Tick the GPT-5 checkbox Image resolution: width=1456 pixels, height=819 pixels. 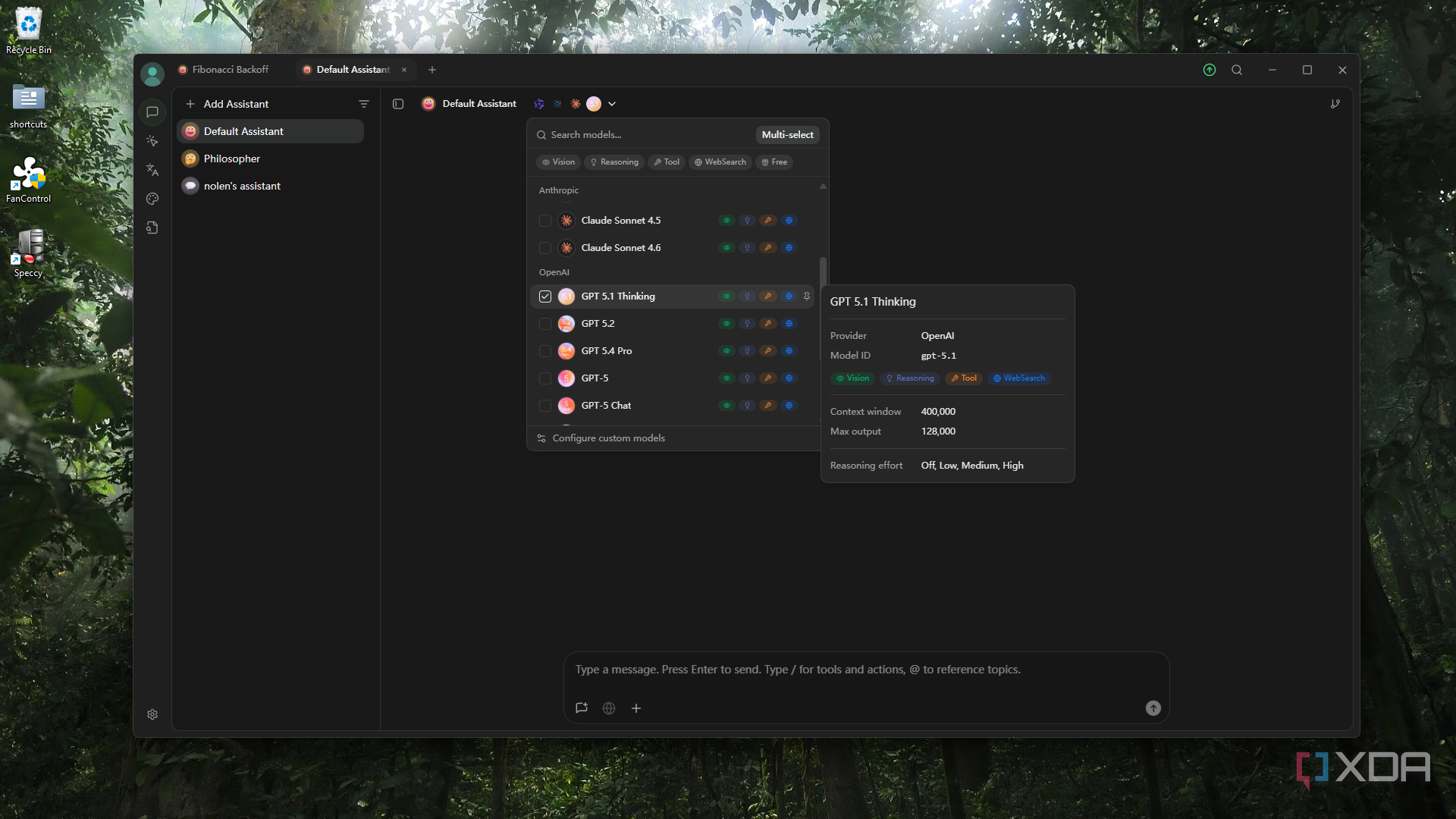[545, 378]
